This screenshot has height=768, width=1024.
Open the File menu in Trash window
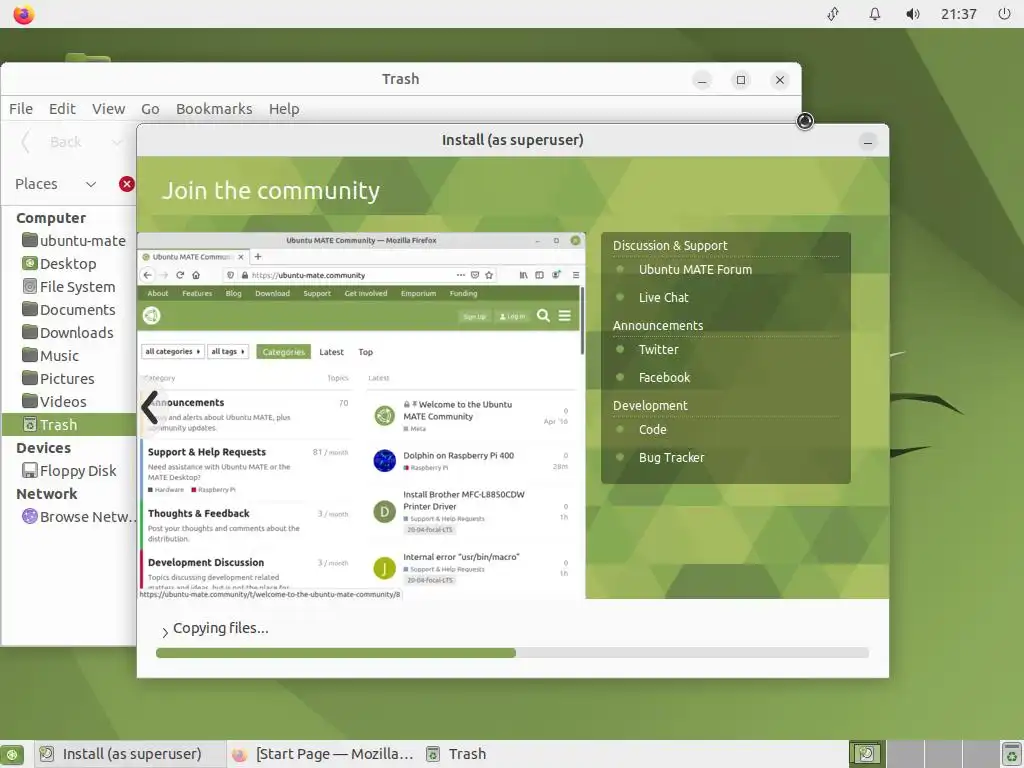(21, 109)
